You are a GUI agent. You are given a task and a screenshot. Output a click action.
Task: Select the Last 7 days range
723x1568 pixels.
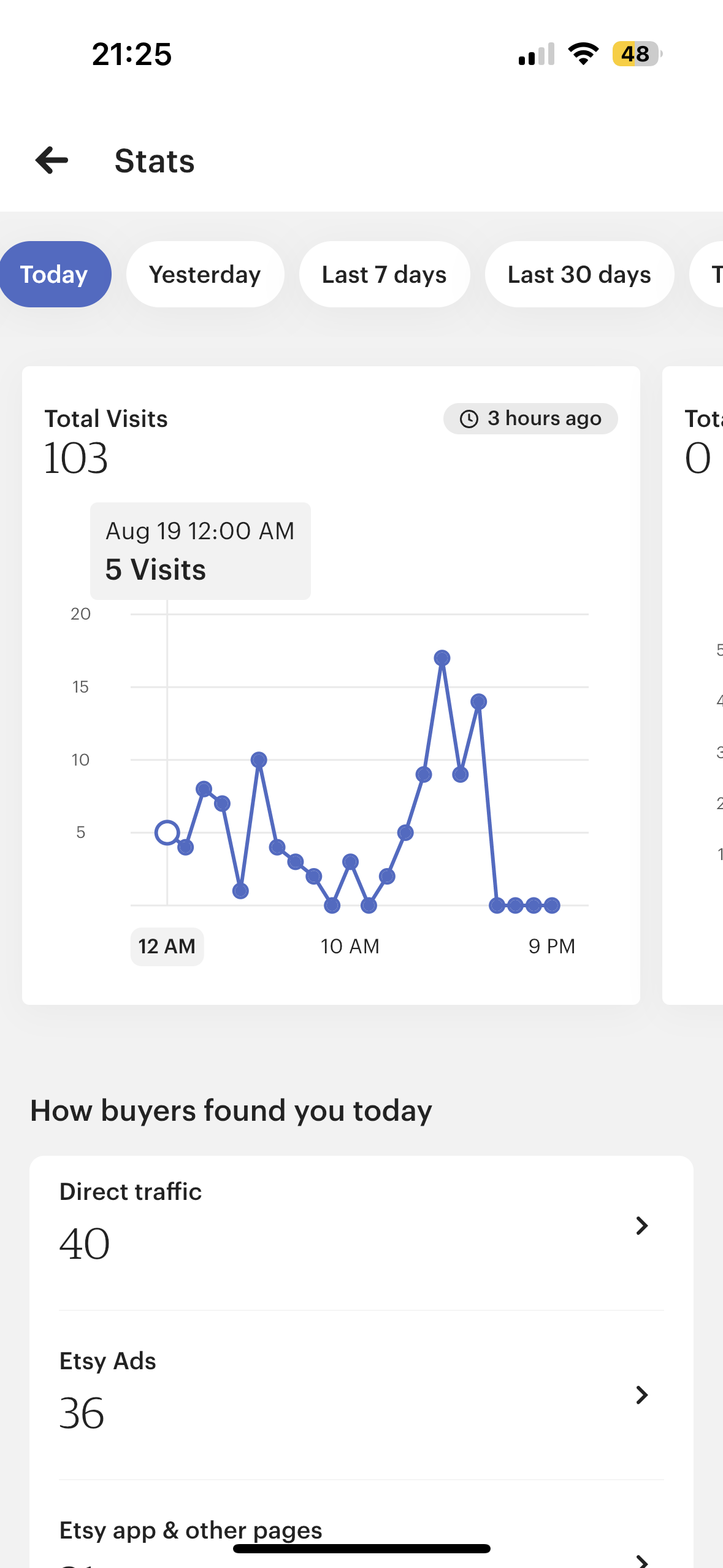coord(384,274)
